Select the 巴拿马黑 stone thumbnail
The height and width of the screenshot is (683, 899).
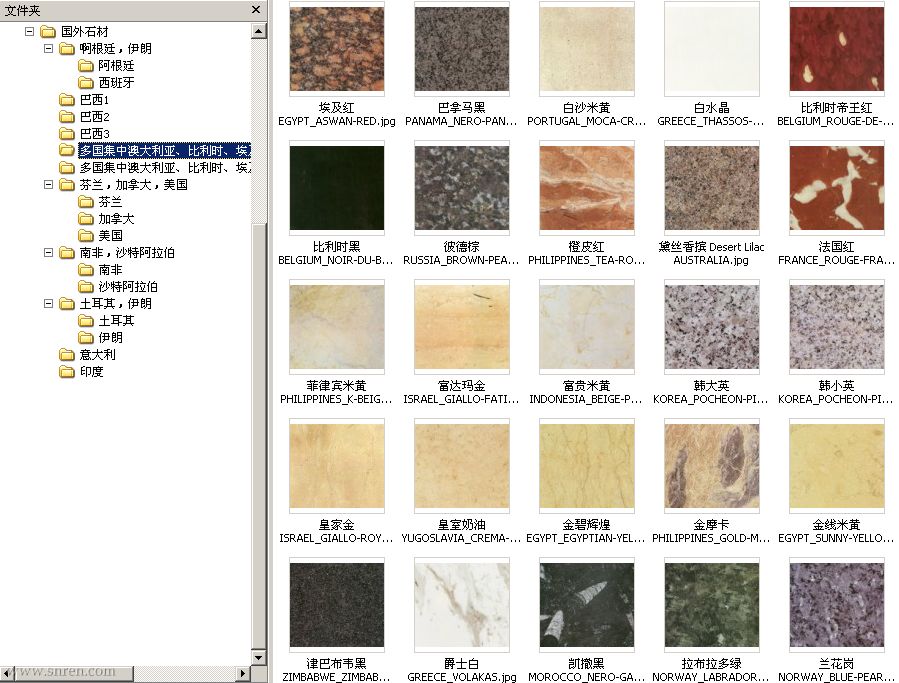click(462, 49)
